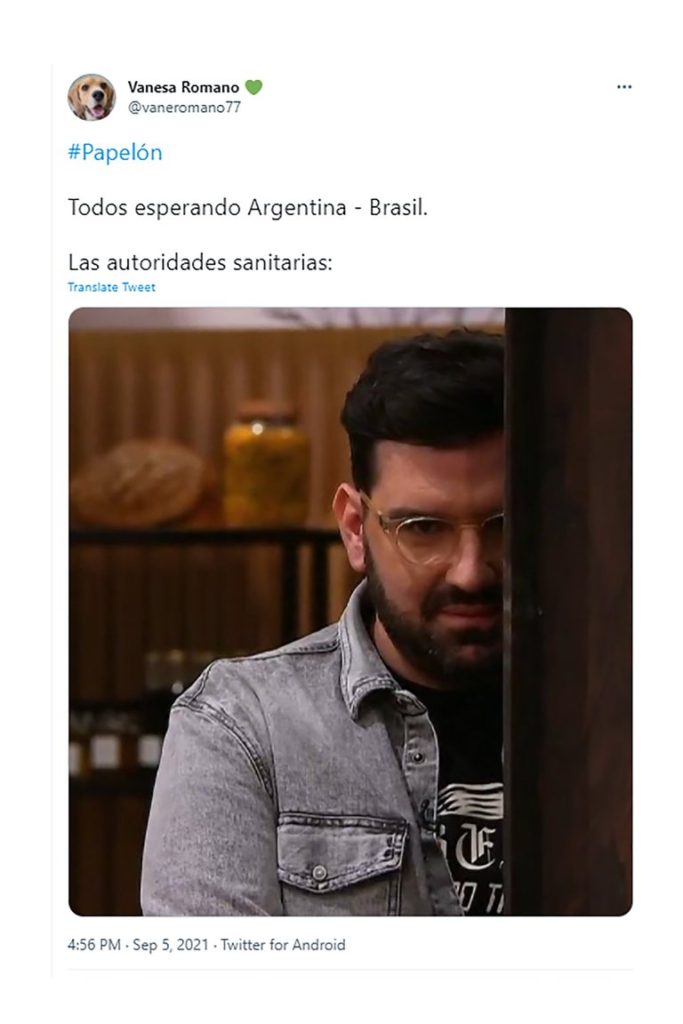The width and height of the screenshot is (683, 1024).
Task: Click Translate Tweet
Action: [112, 287]
